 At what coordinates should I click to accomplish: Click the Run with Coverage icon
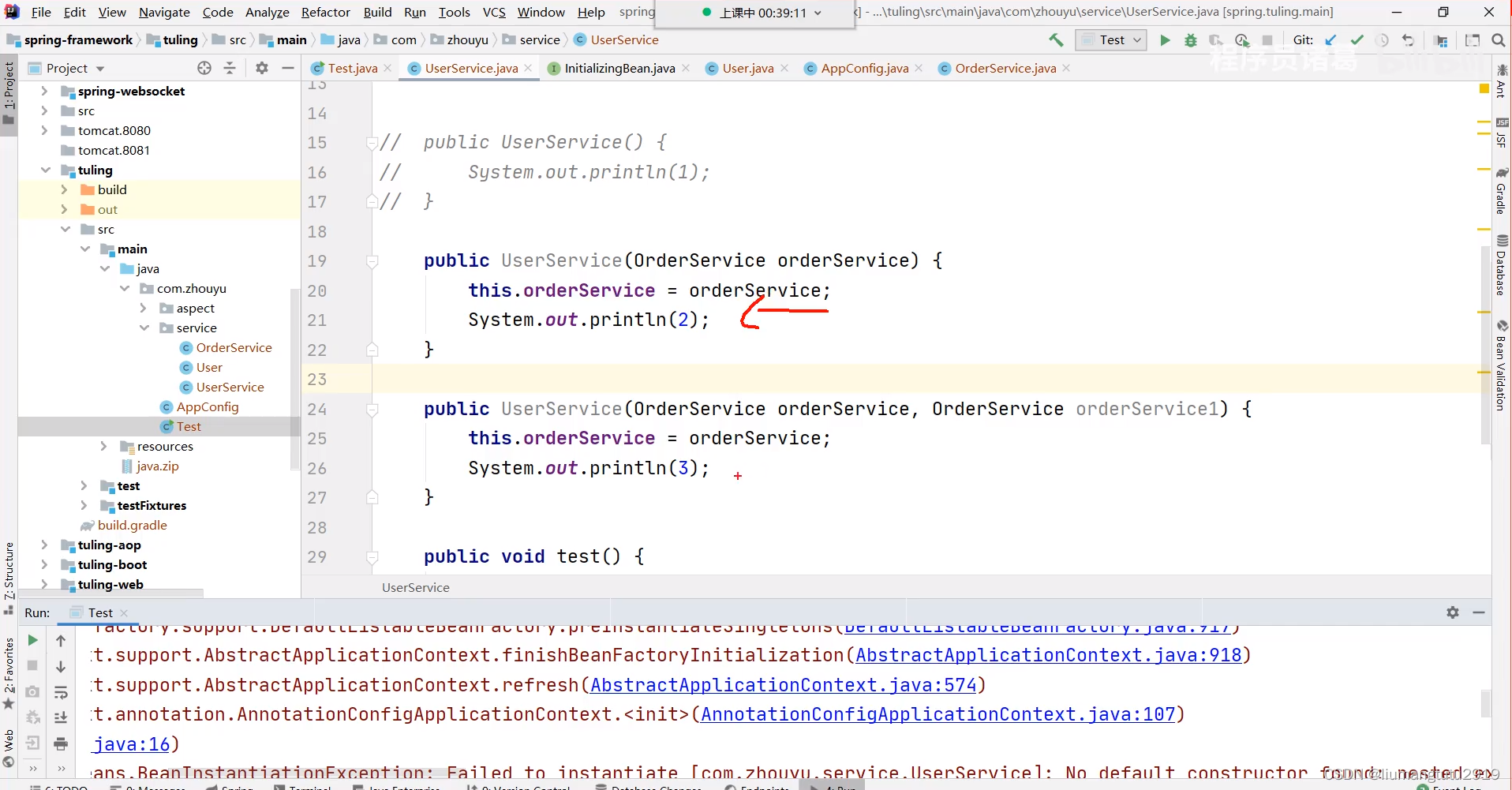(1216, 40)
